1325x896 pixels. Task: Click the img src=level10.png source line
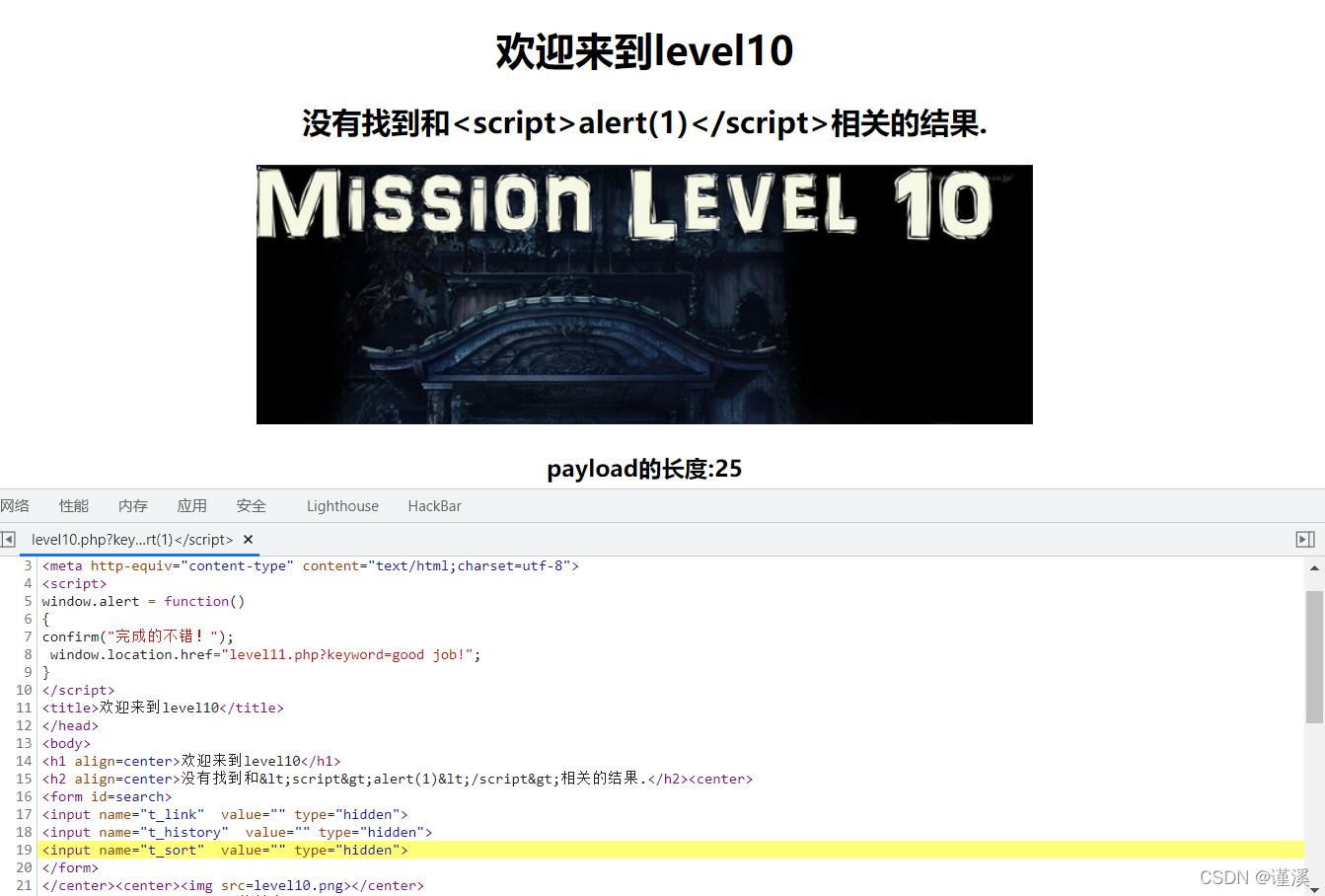point(233,885)
